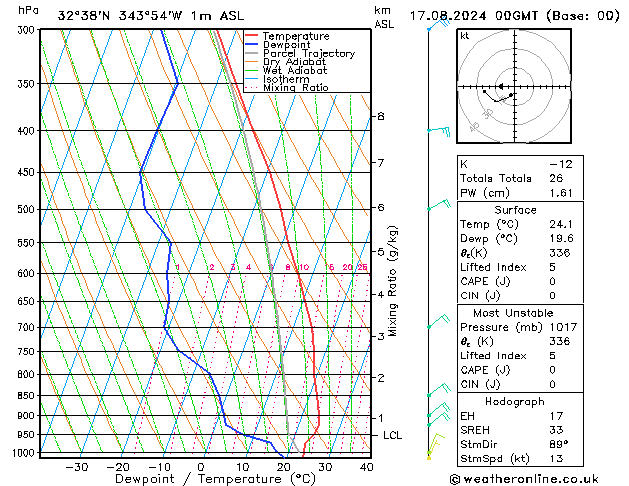Click the kt unit label in hodograph
Viewport: 629px width, 486px height.
click(x=464, y=36)
